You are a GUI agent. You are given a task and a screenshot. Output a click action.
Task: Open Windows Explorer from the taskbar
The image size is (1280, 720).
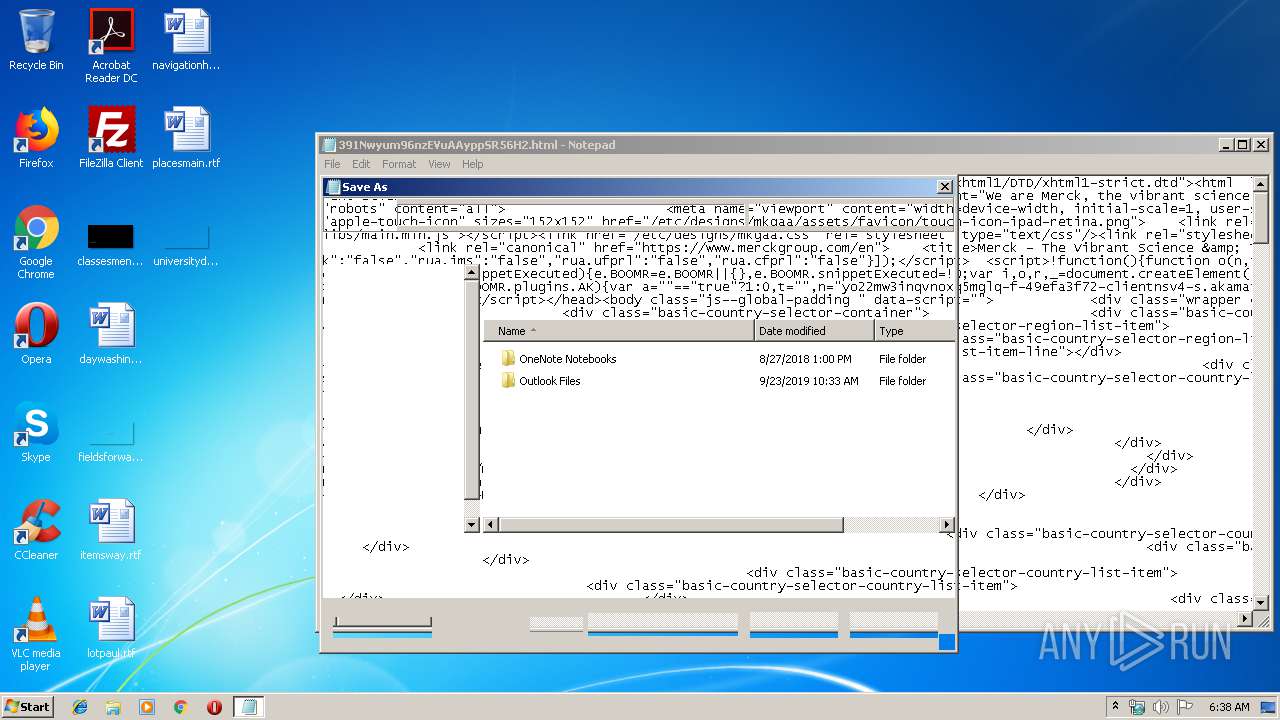click(x=113, y=707)
